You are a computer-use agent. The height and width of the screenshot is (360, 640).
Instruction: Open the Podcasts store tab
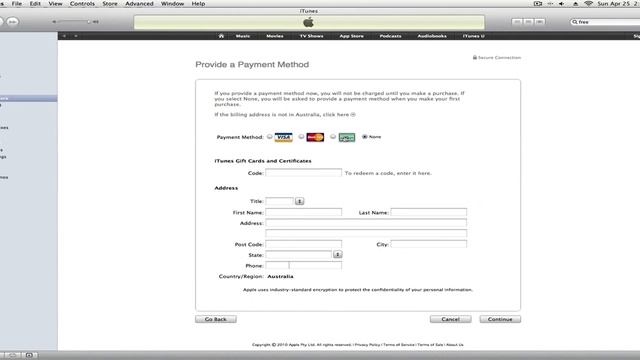pyautogui.click(x=390, y=36)
